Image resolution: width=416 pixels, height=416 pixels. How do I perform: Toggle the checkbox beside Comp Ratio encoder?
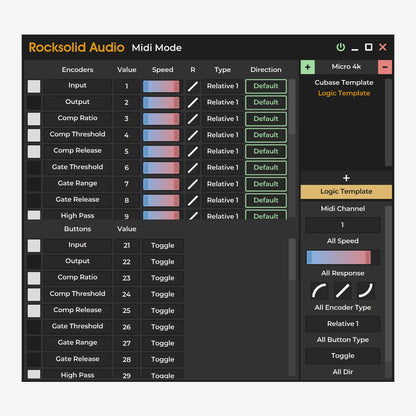34,119
